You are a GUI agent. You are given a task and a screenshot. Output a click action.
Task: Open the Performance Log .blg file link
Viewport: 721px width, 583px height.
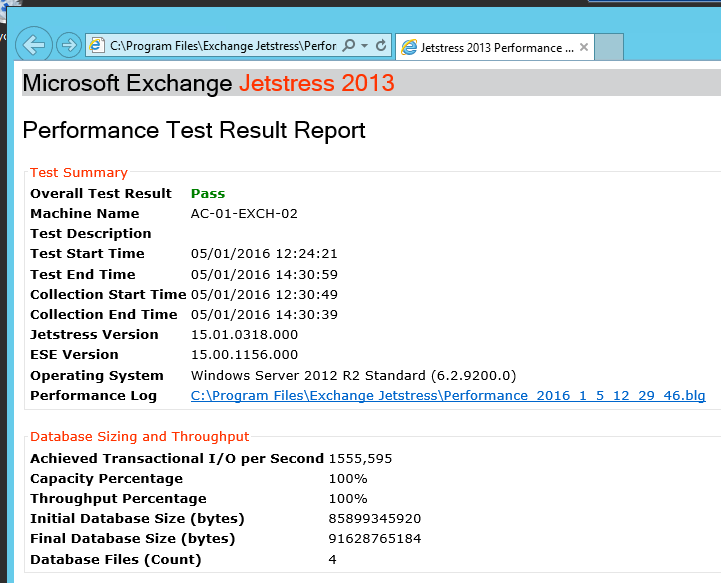(448, 396)
